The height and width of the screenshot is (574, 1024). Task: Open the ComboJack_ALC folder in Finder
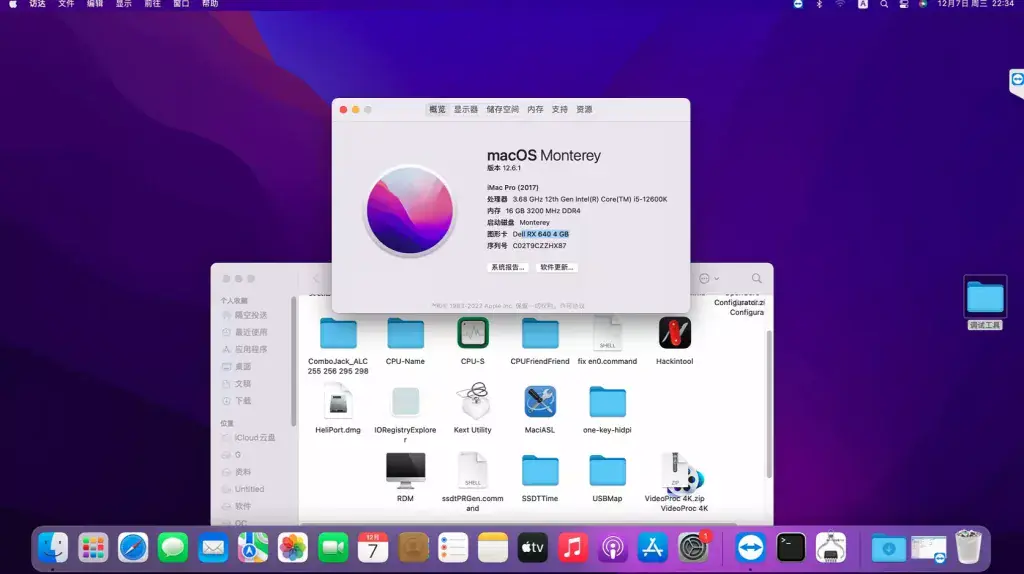338,334
